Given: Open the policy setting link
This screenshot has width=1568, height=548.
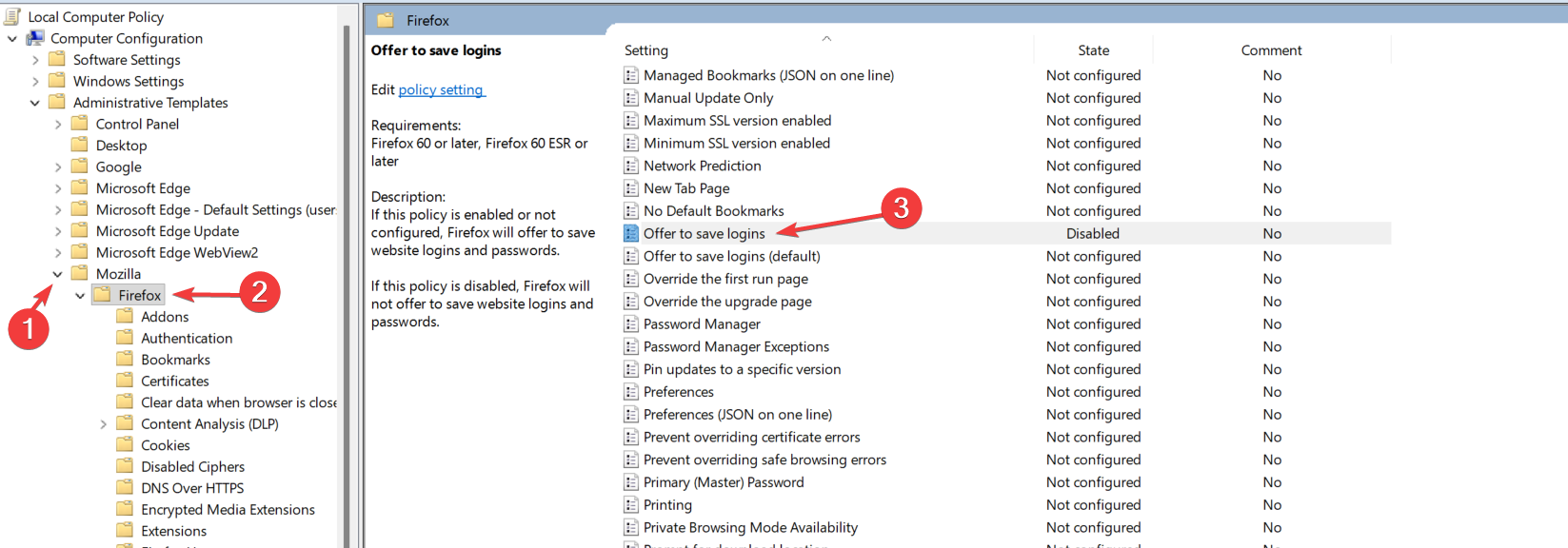Looking at the screenshot, I should pos(441,89).
